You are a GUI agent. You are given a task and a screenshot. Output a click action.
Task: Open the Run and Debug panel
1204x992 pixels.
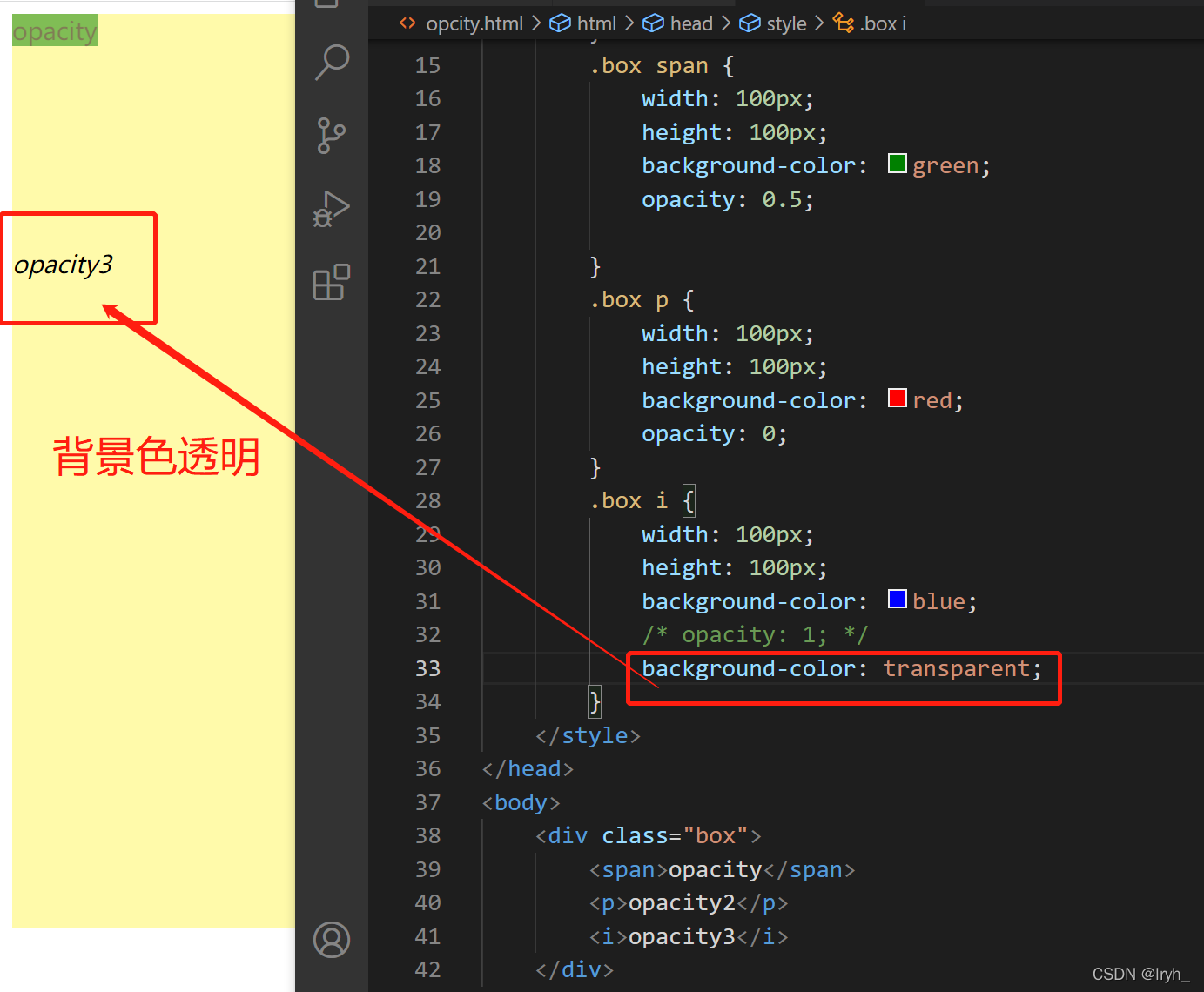click(x=332, y=209)
